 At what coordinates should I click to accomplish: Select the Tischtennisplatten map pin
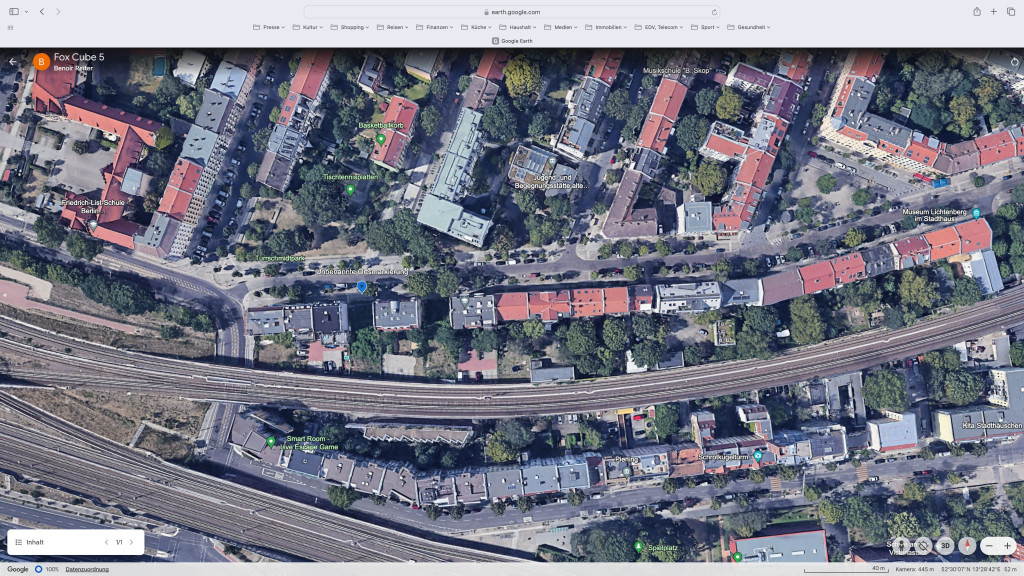351,190
